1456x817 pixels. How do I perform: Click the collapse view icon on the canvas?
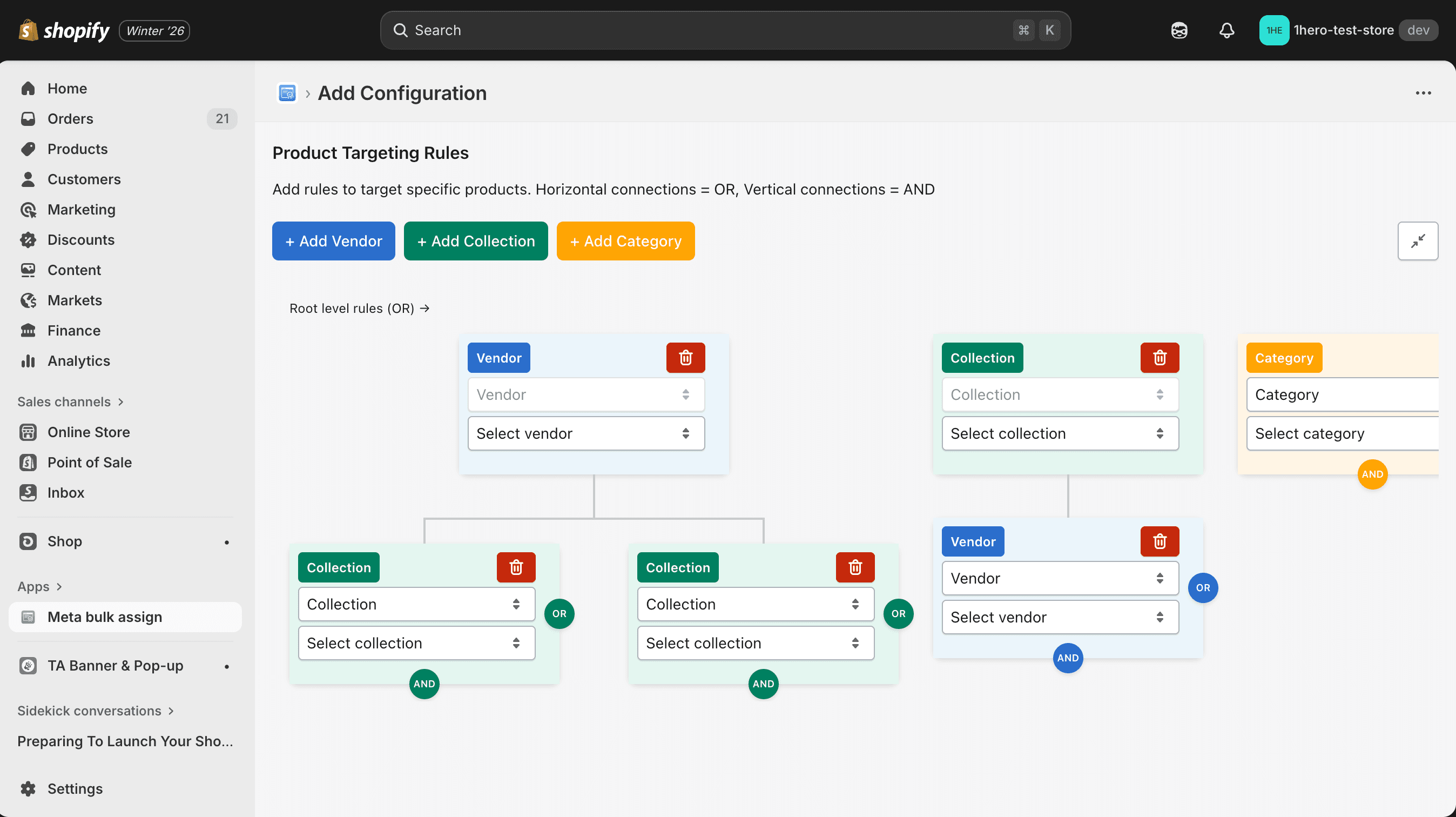pyautogui.click(x=1418, y=241)
